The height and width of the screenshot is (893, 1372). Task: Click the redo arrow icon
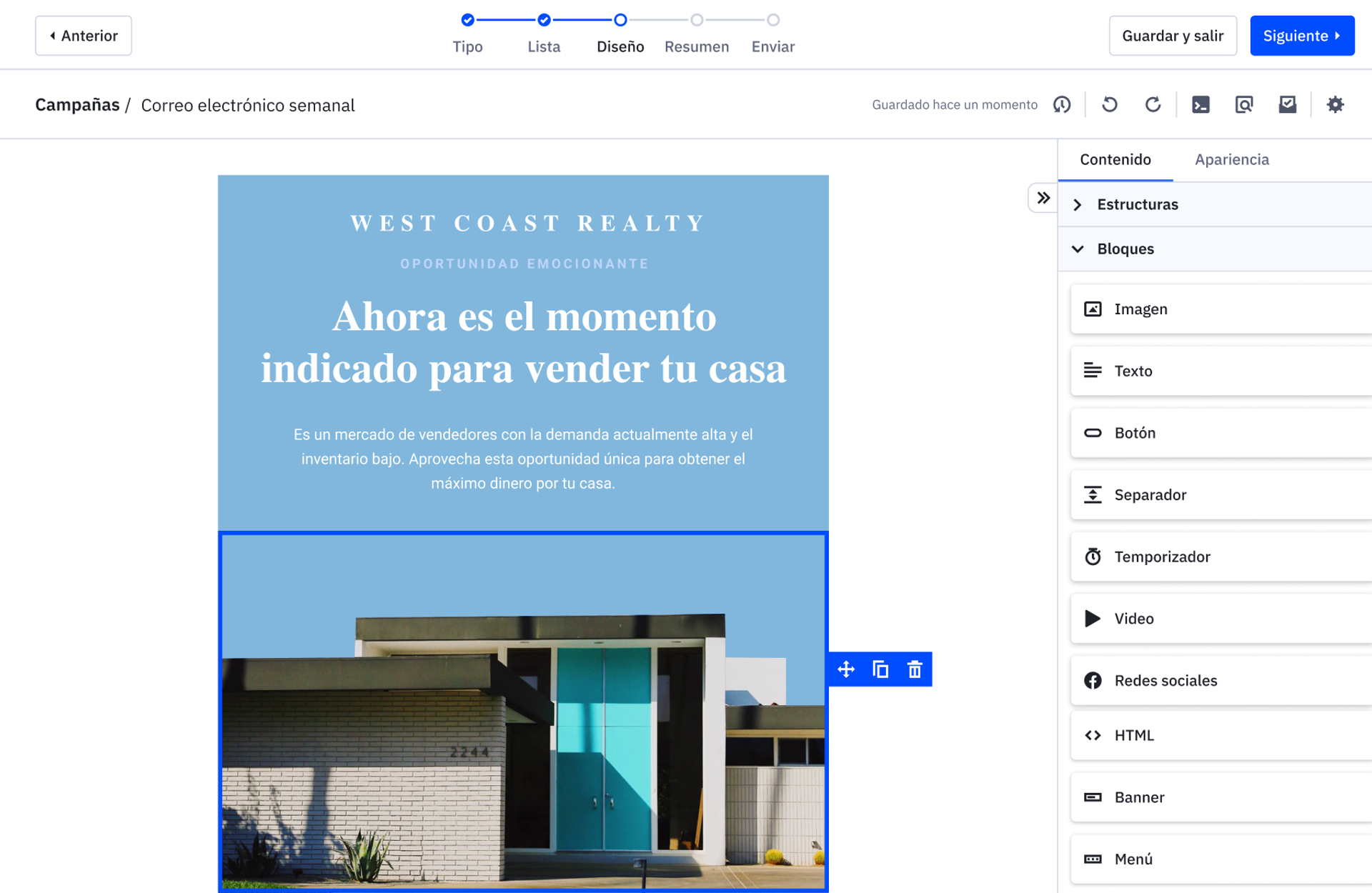coord(1153,105)
